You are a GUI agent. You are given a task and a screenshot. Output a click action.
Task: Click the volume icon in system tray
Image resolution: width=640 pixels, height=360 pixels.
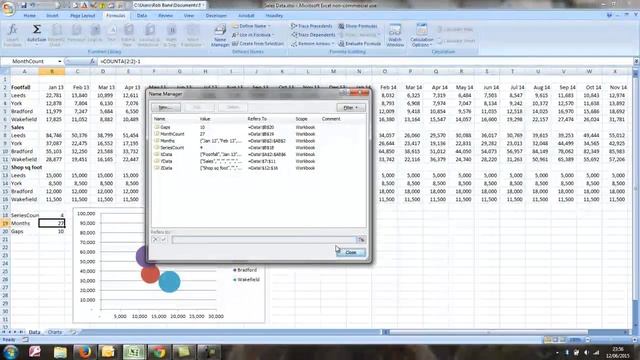pyautogui.click(x=586, y=353)
